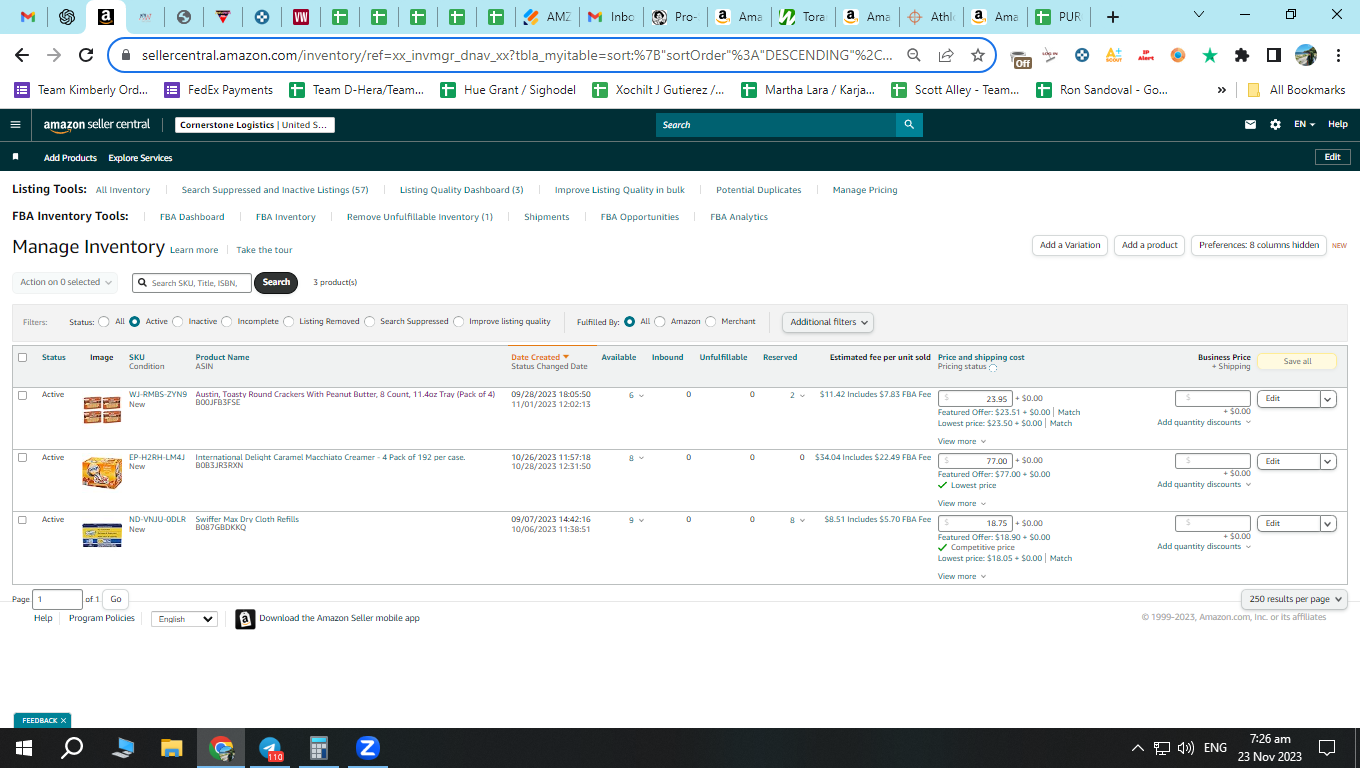
Task: Check the box for SKU ND-VNJU-0DLR
Action: [x=22, y=520]
